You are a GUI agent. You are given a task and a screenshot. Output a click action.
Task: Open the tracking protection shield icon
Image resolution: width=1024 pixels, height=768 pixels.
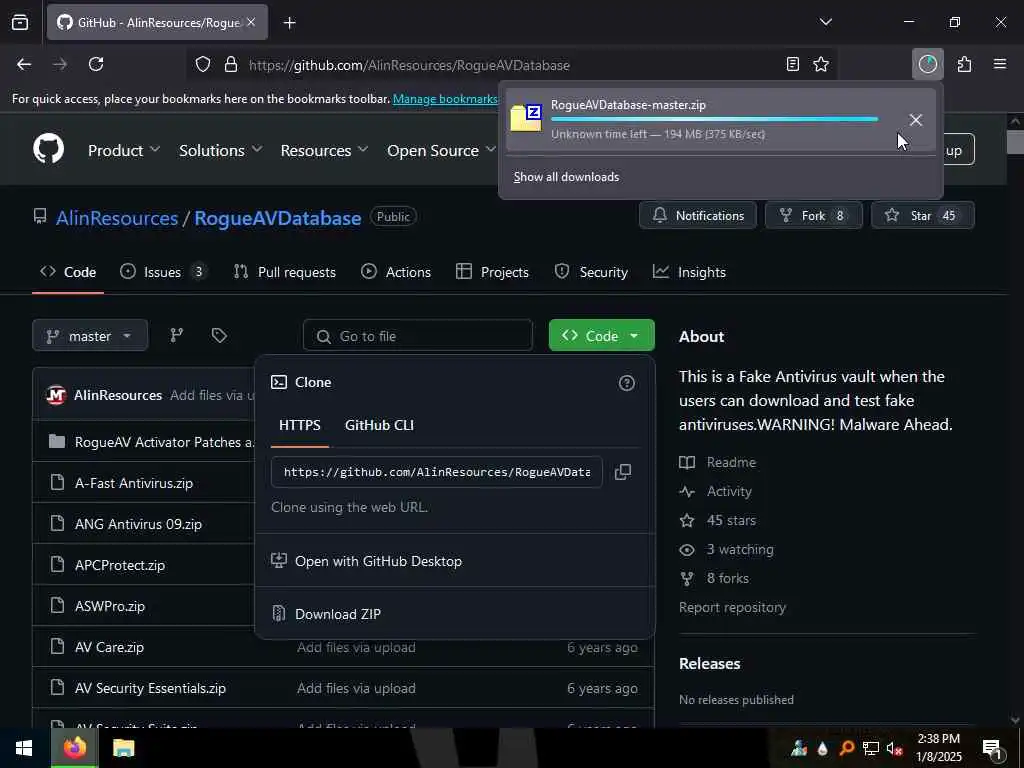203,65
